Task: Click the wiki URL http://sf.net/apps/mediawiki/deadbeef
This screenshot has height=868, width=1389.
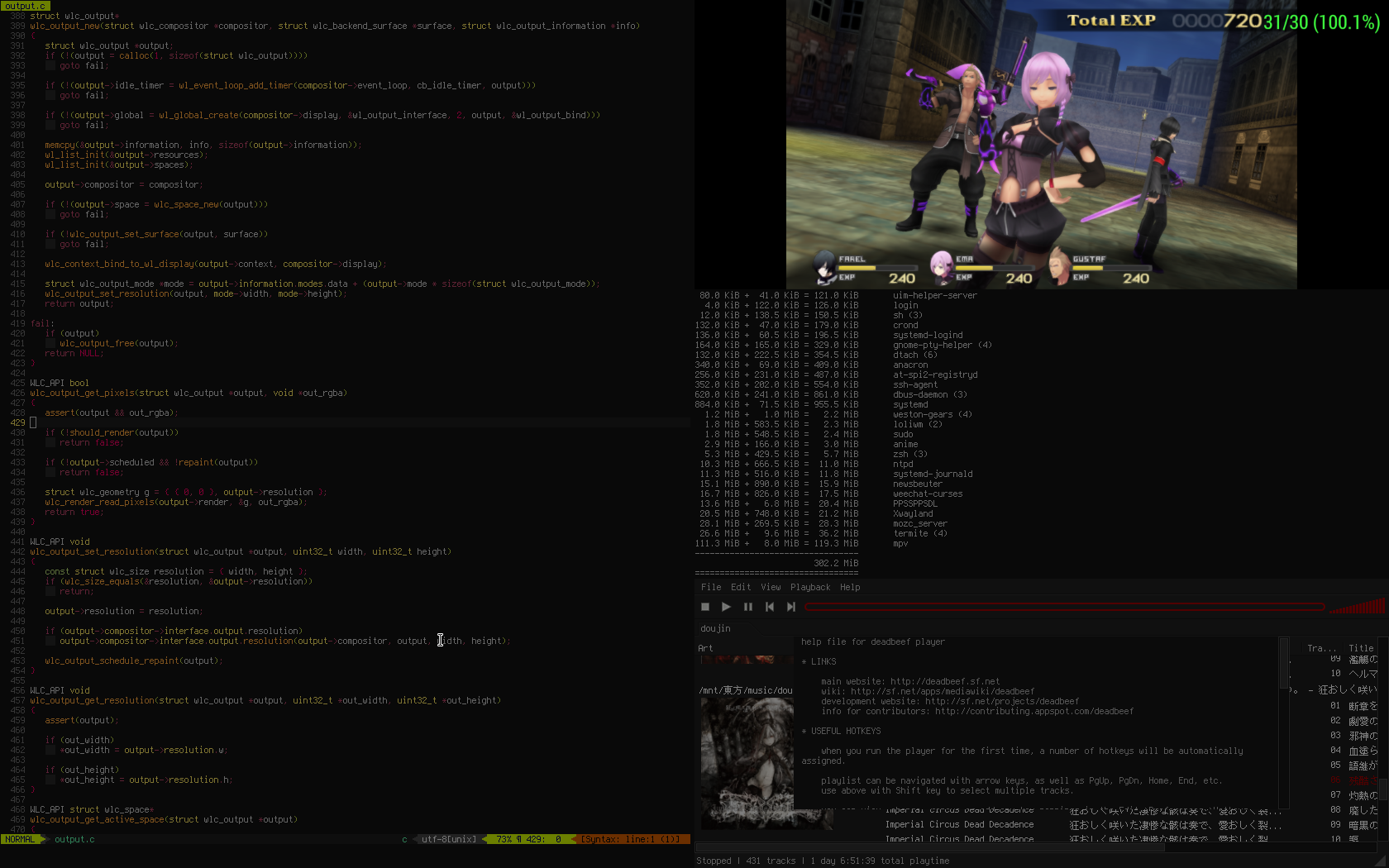Action: tap(943, 691)
